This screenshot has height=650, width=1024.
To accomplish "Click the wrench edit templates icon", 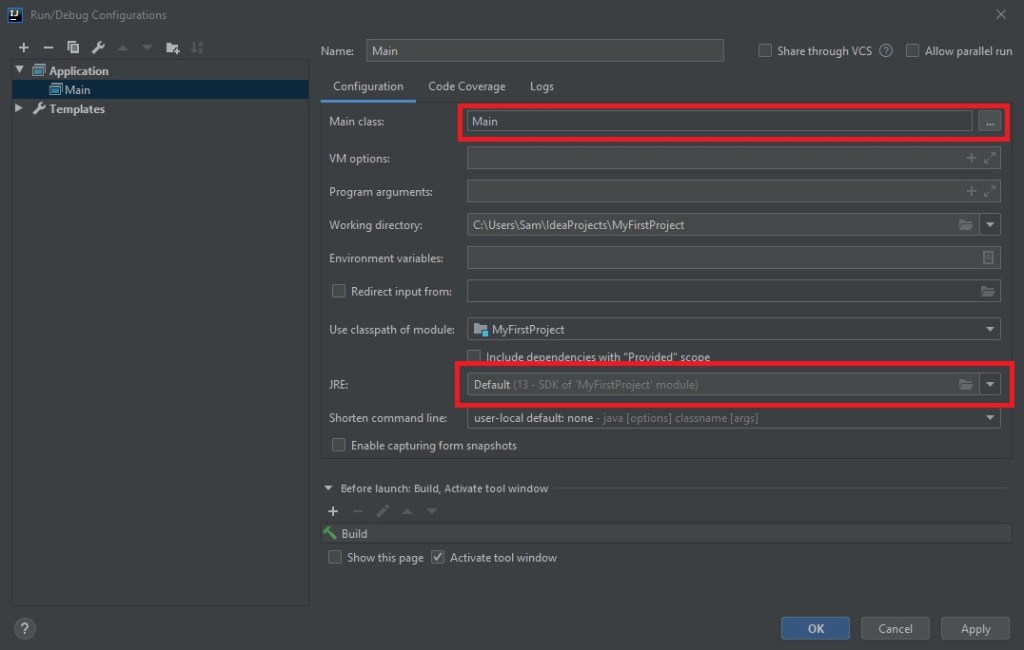I will [98, 47].
